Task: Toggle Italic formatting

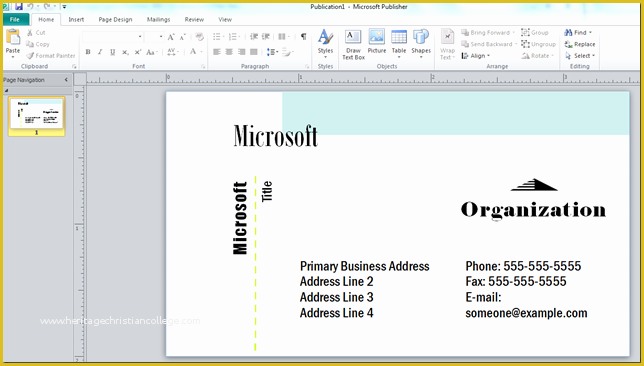Action: [x=100, y=52]
